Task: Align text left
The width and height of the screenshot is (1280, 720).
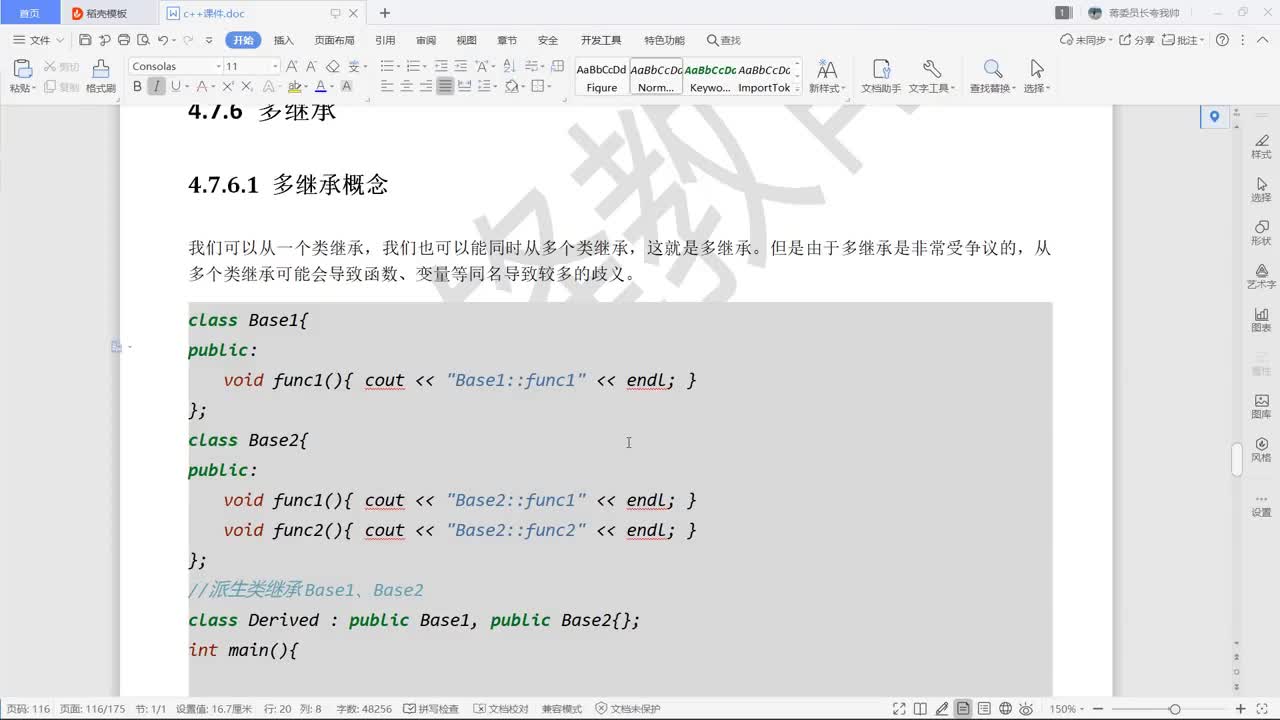Action: [388, 87]
